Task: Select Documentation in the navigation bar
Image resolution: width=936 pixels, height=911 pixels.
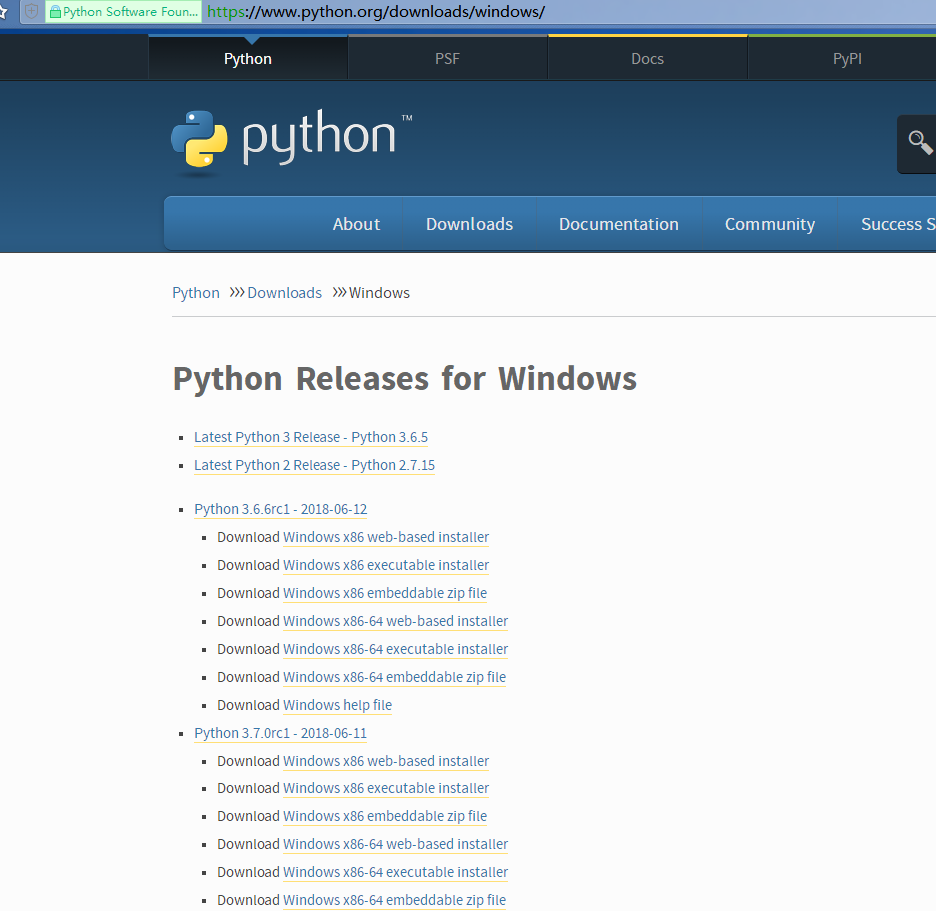Action: 618,224
